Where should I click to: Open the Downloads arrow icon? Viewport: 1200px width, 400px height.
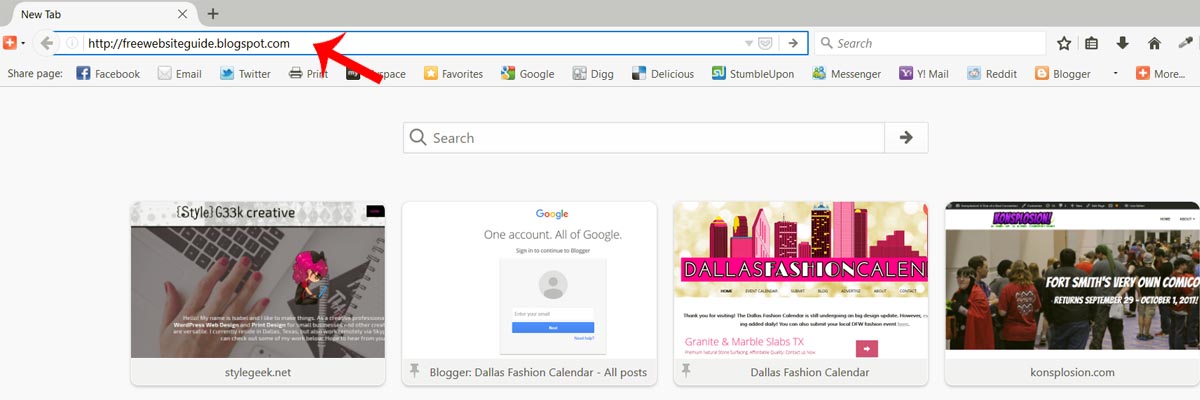coord(1123,43)
